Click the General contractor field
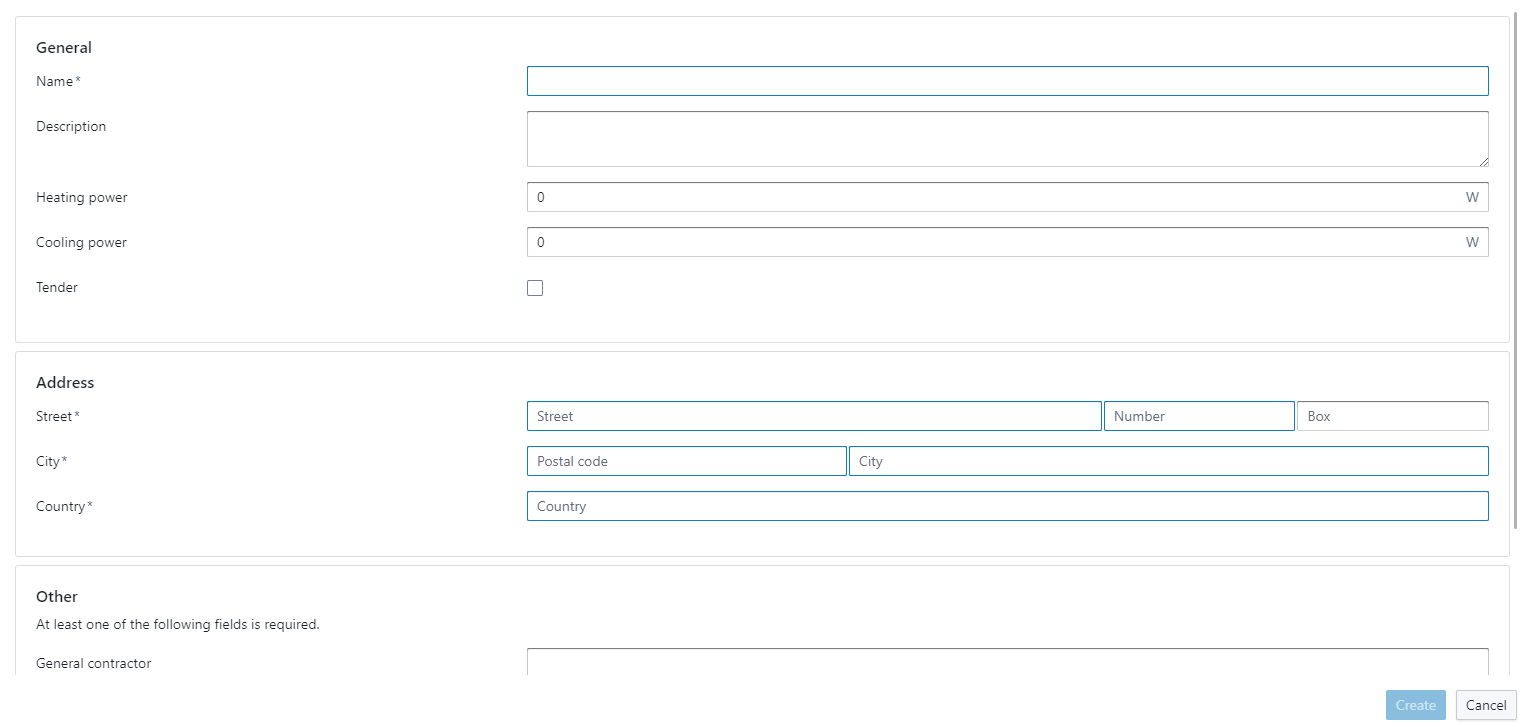 coord(1007,662)
